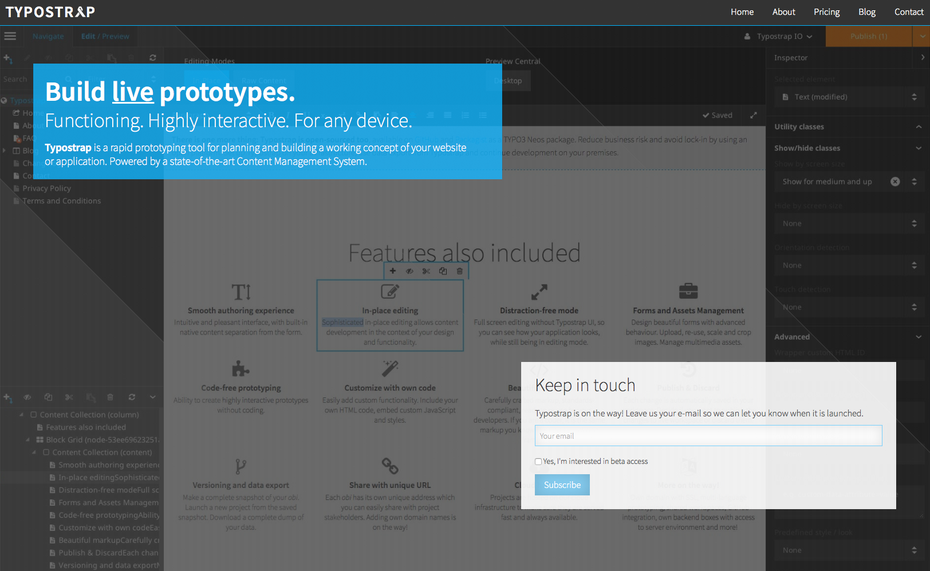Image resolution: width=930 pixels, height=571 pixels.
Task: Open the About menu item
Action: pos(784,12)
